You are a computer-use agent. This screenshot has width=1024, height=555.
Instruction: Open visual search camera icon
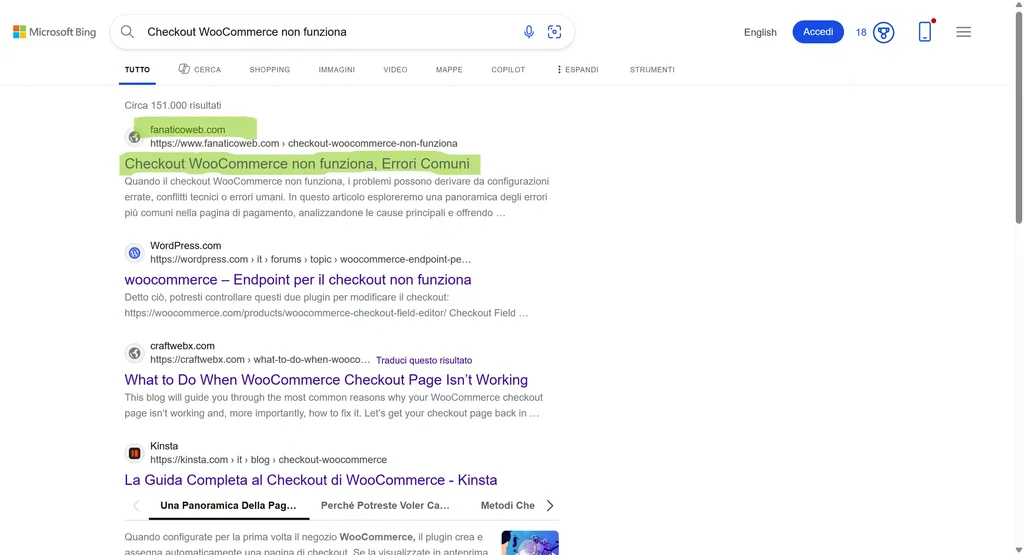[555, 32]
